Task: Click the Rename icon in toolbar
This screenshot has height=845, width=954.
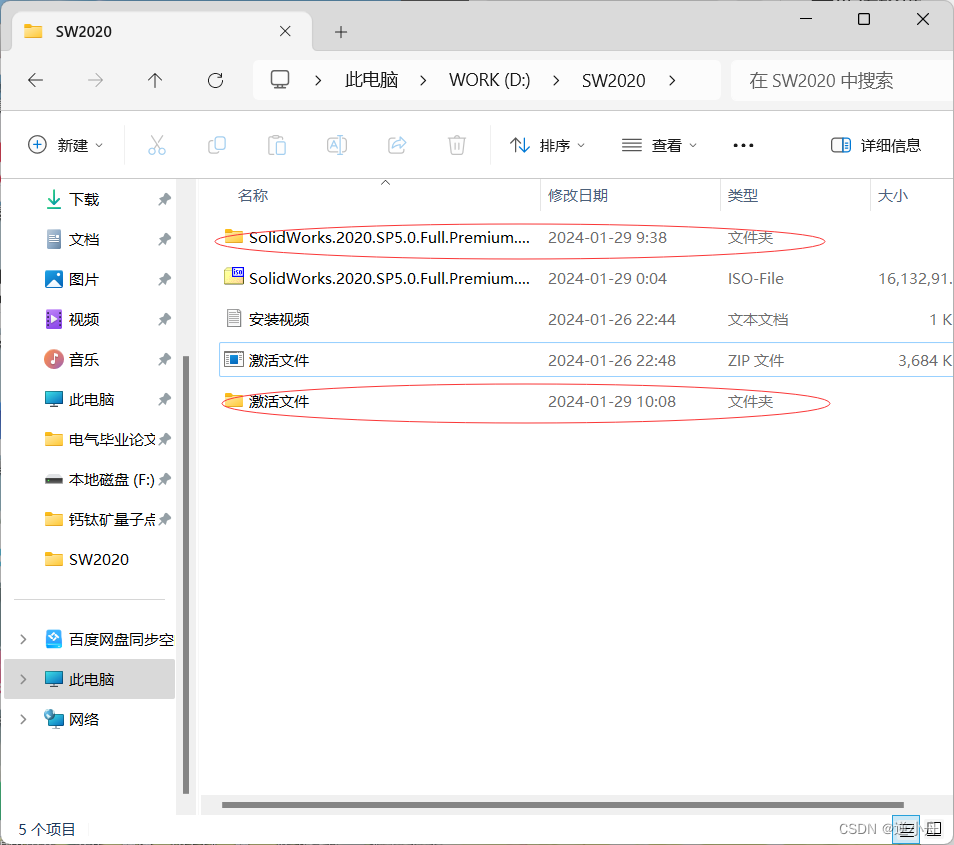Action: coord(337,145)
